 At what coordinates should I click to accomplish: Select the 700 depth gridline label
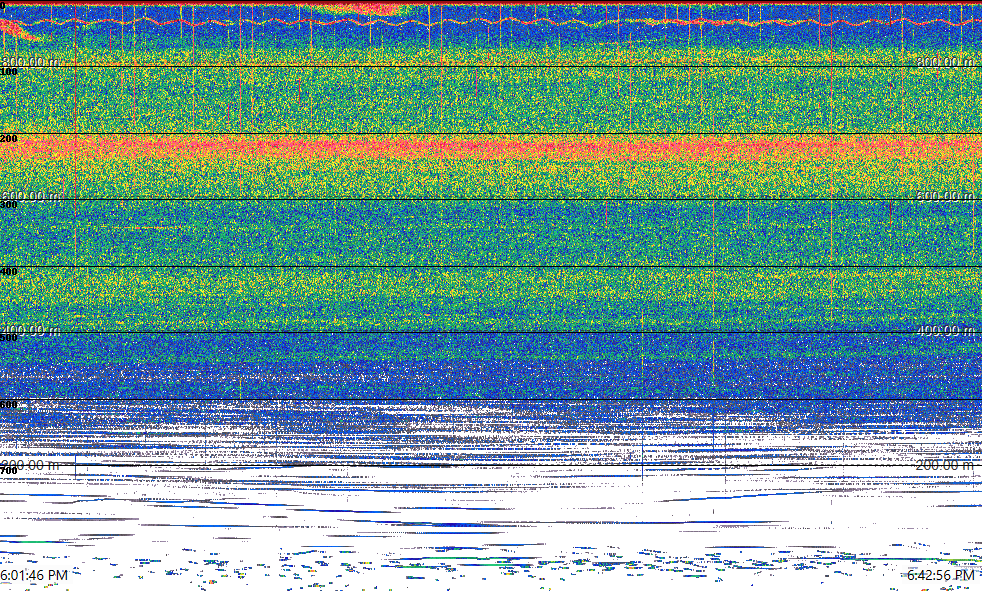9,471
